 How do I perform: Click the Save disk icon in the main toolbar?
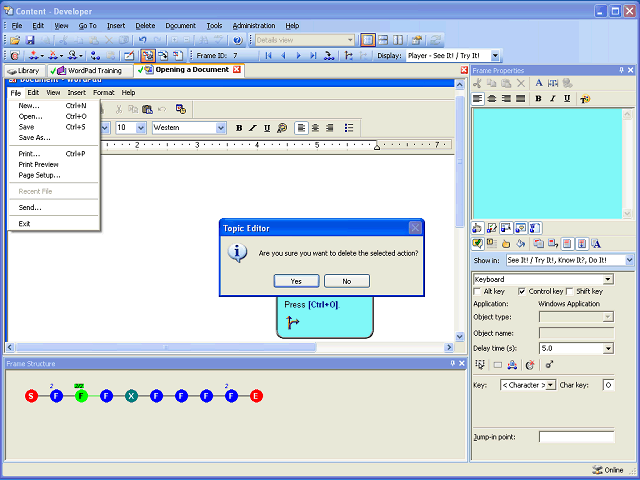tap(30, 40)
